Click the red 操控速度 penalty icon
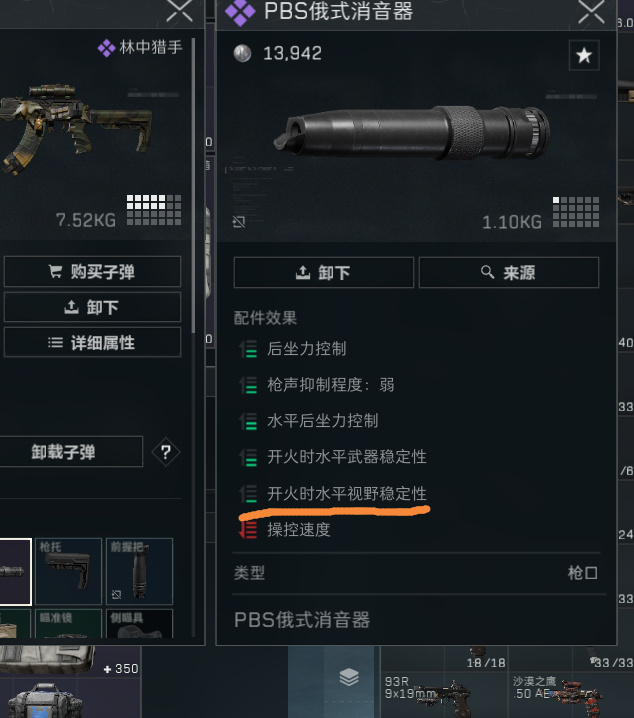Viewport: 634px width, 718px height. (248, 530)
